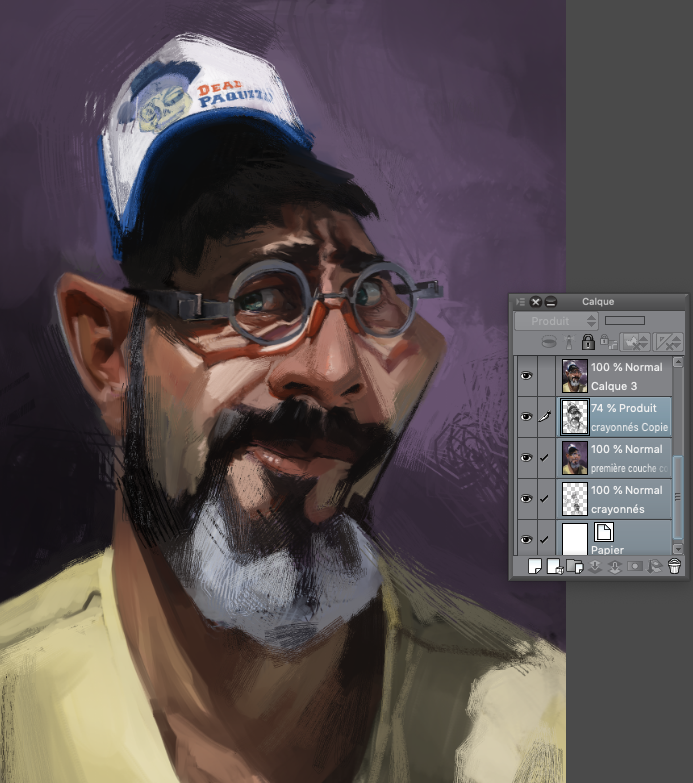Open the Produit blending mode dropdown
Viewport: 693px width, 783px height.
click(556, 321)
